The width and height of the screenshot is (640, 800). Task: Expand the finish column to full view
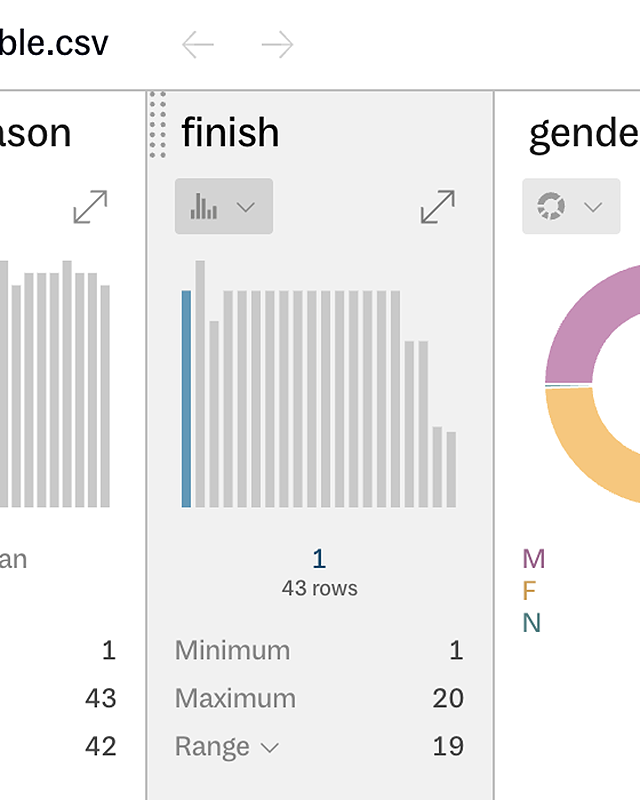coord(437,207)
